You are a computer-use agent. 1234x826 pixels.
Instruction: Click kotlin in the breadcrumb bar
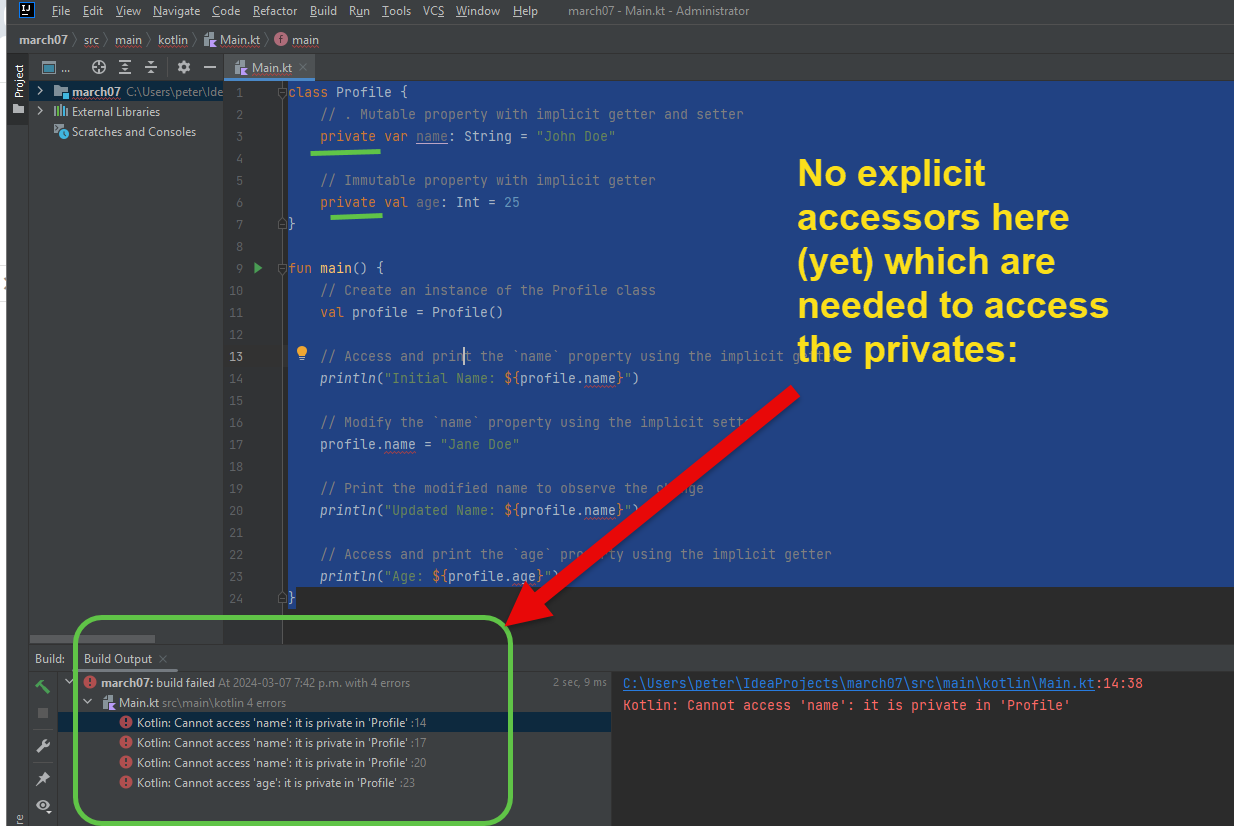[x=173, y=40]
